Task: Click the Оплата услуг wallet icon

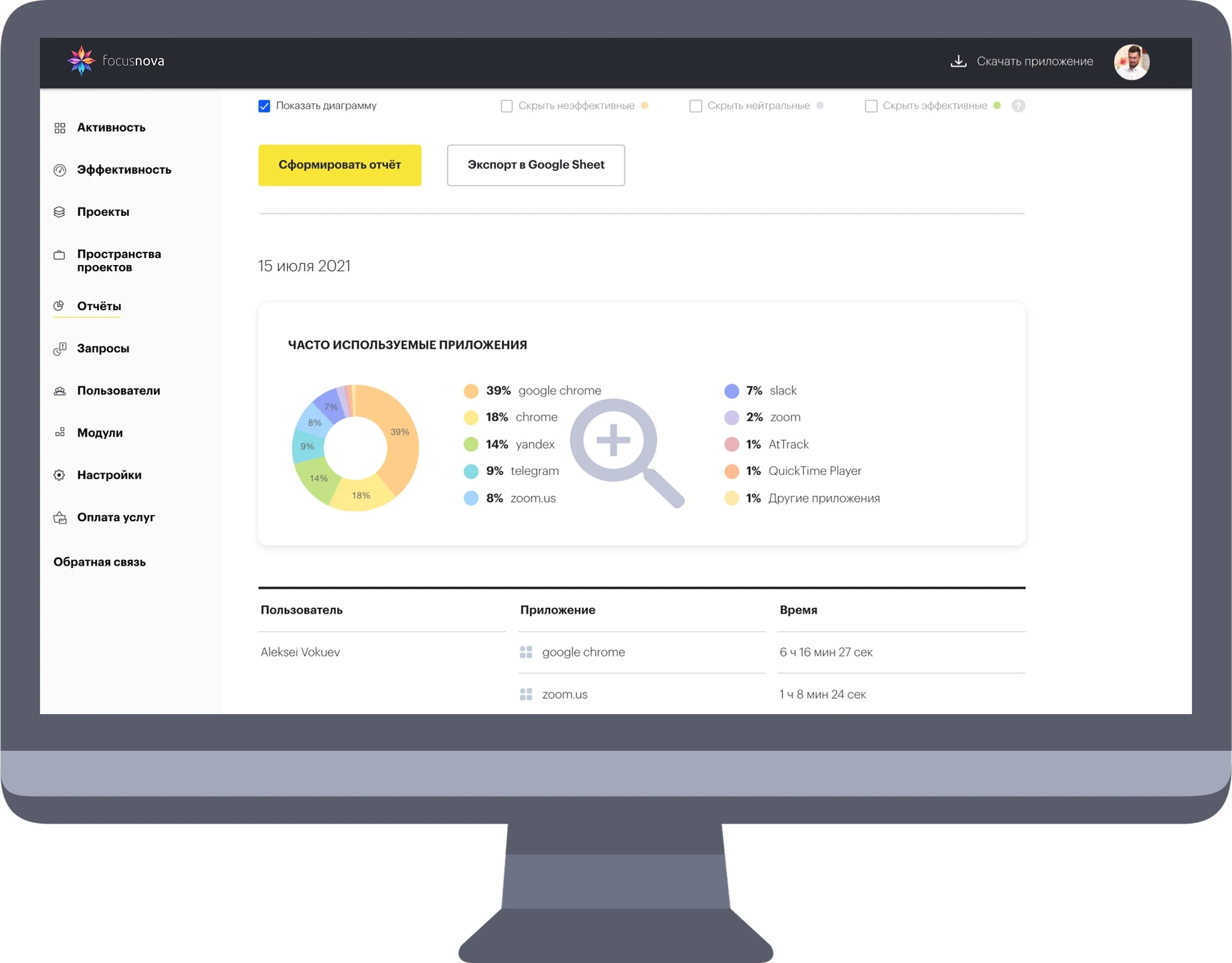Action: pyautogui.click(x=59, y=518)
